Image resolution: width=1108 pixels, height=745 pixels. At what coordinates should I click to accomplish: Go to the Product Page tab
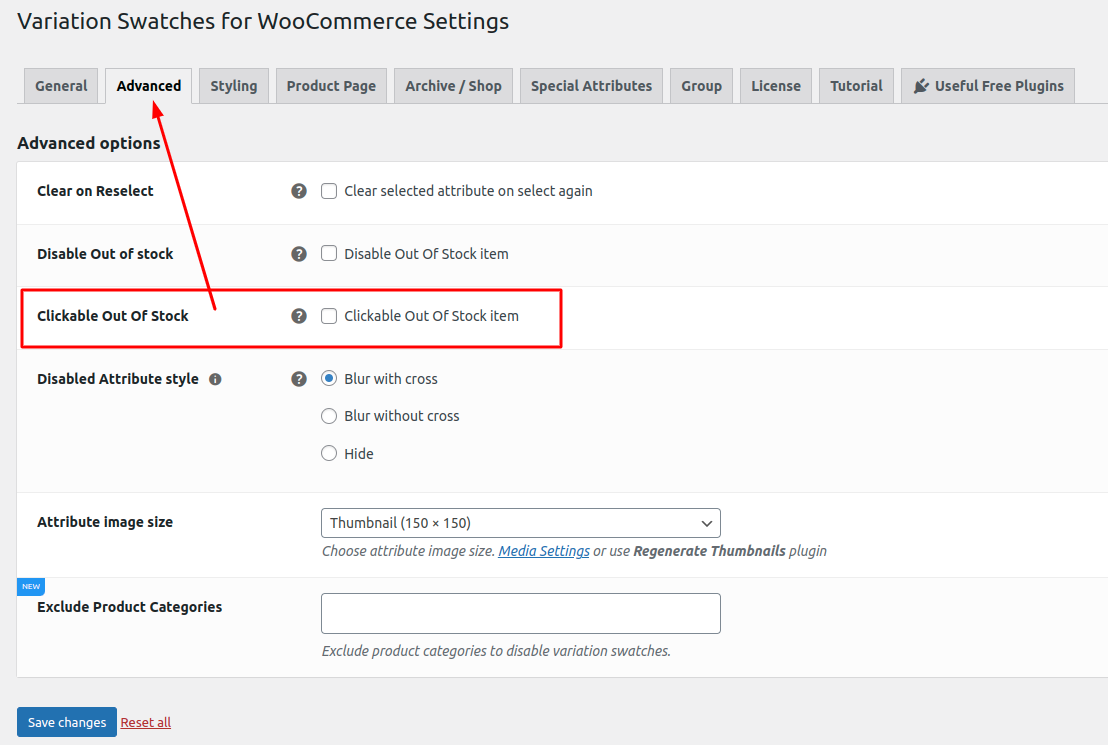pos(331,86)
